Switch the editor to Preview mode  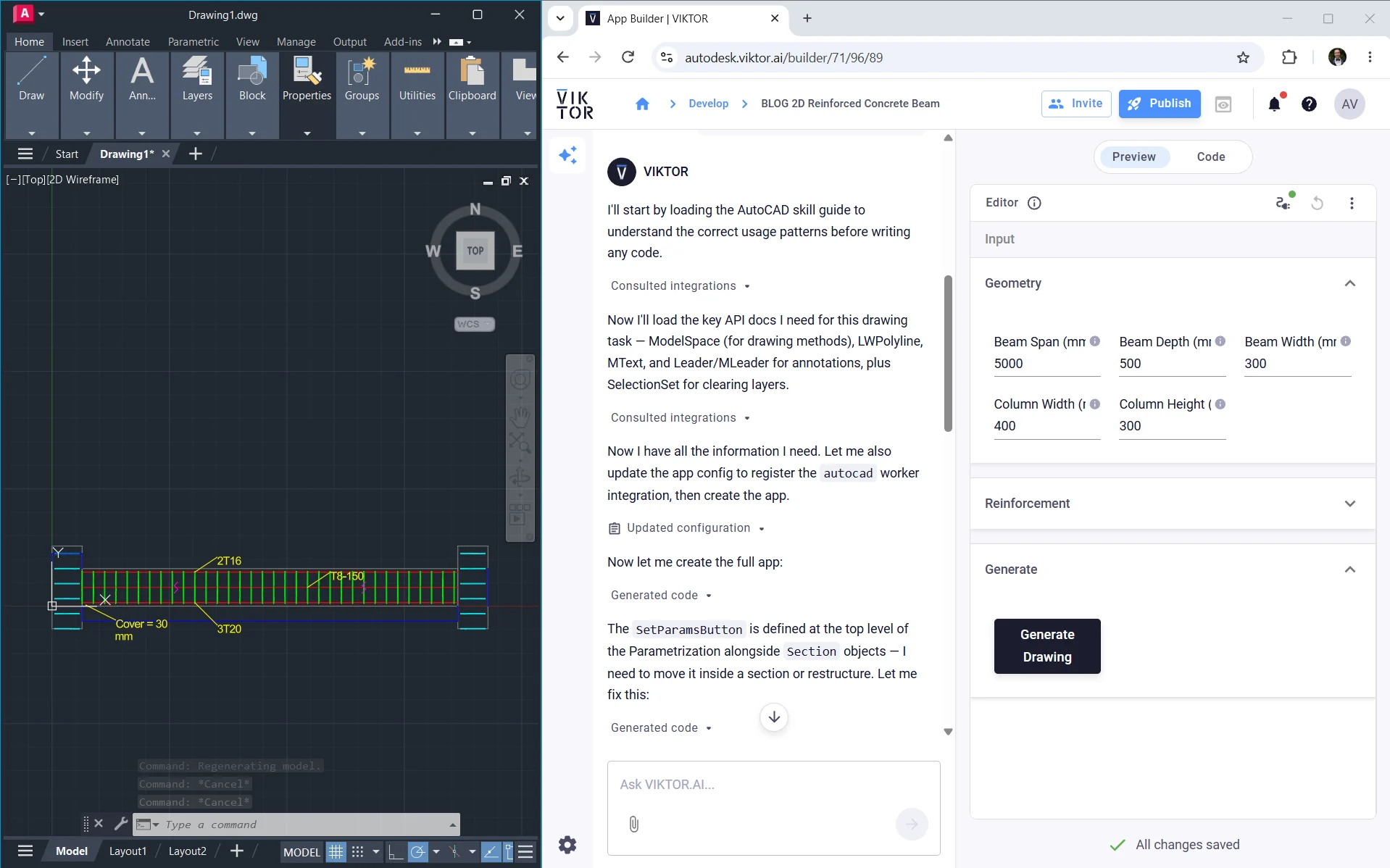coord(1133,157)
